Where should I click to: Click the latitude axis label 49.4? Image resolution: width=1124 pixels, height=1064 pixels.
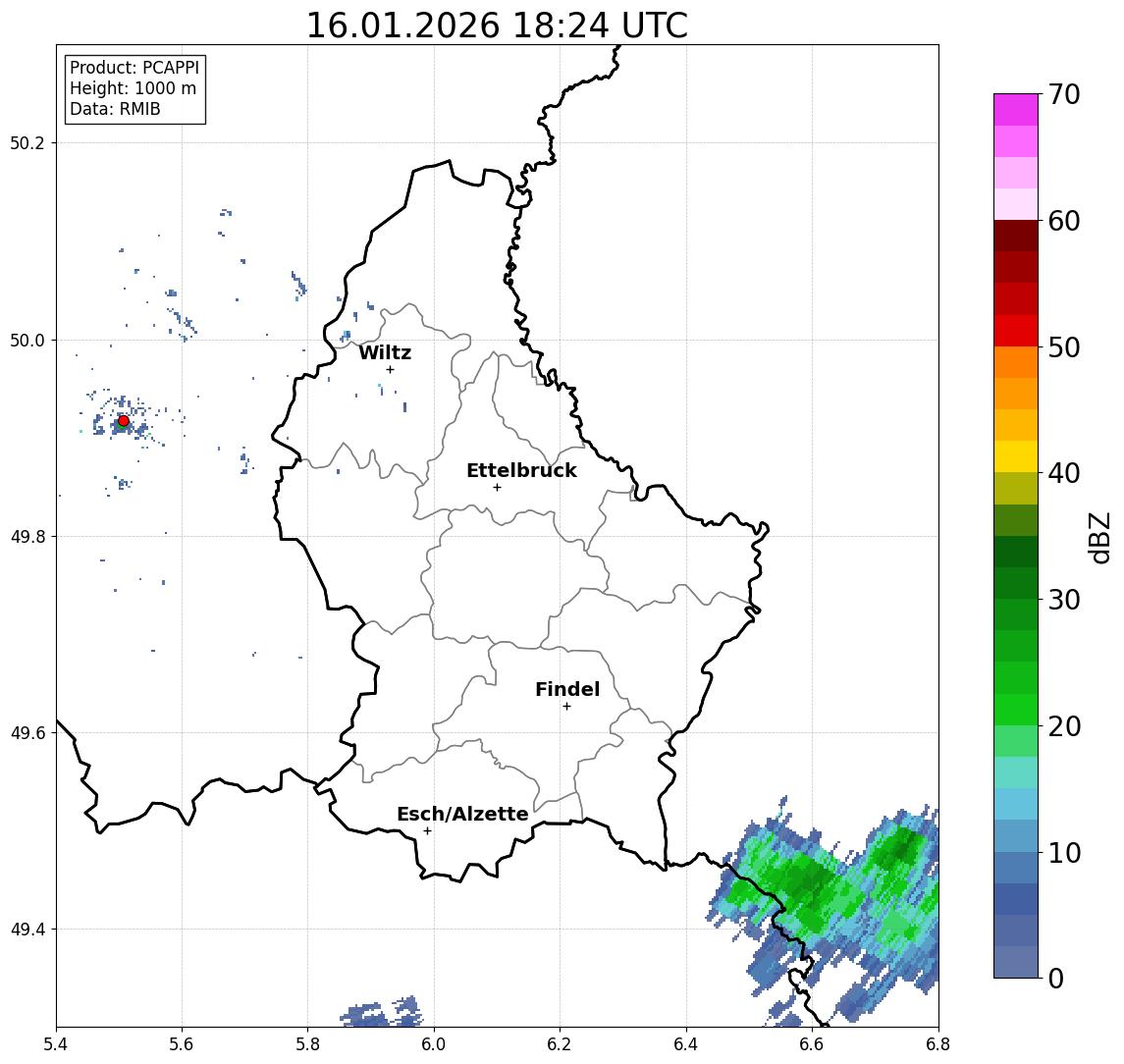point(27,930)
